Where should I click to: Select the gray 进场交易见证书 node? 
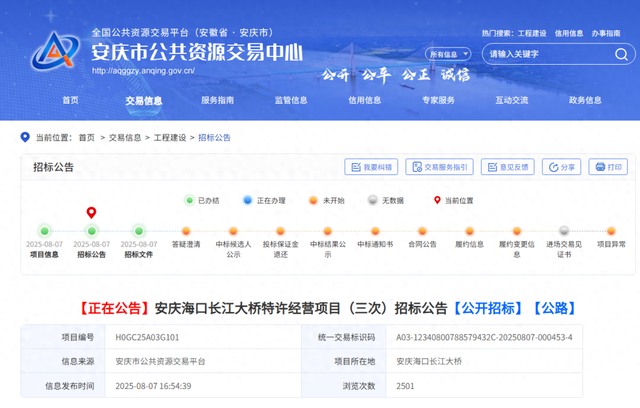tap(564, 231)
